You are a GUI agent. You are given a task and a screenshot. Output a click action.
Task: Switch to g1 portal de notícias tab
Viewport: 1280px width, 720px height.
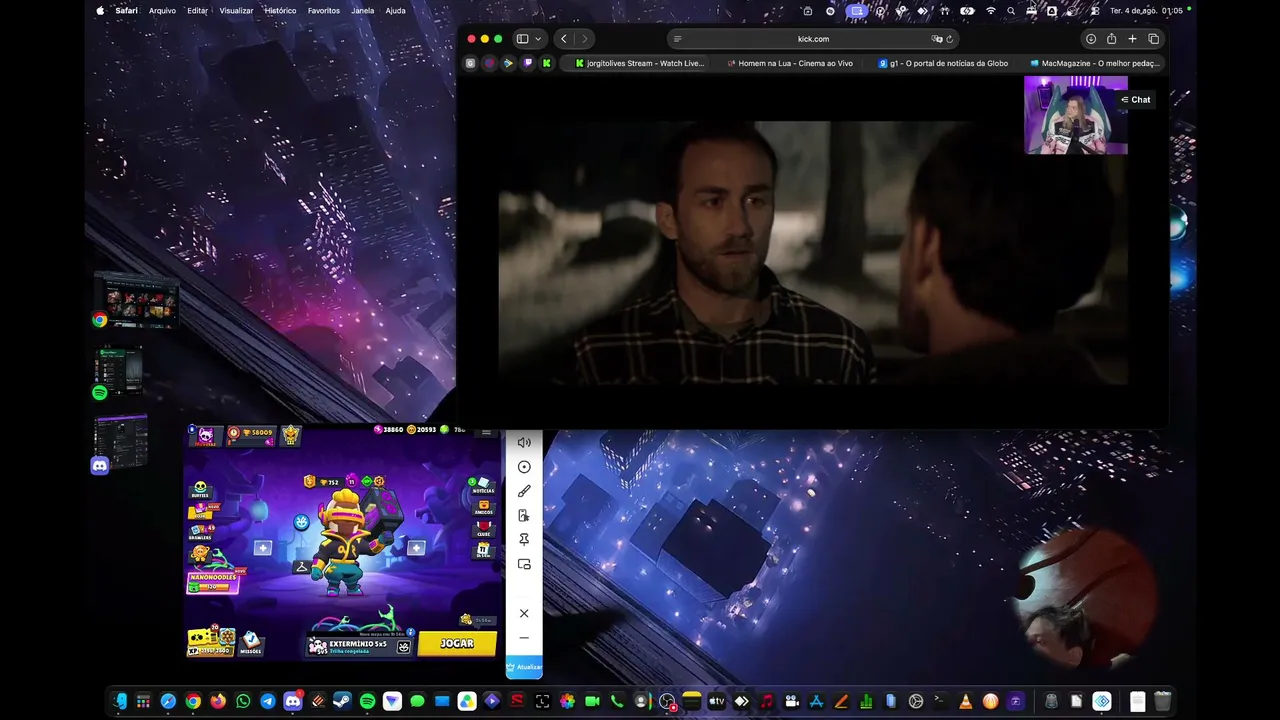point(942,63)
